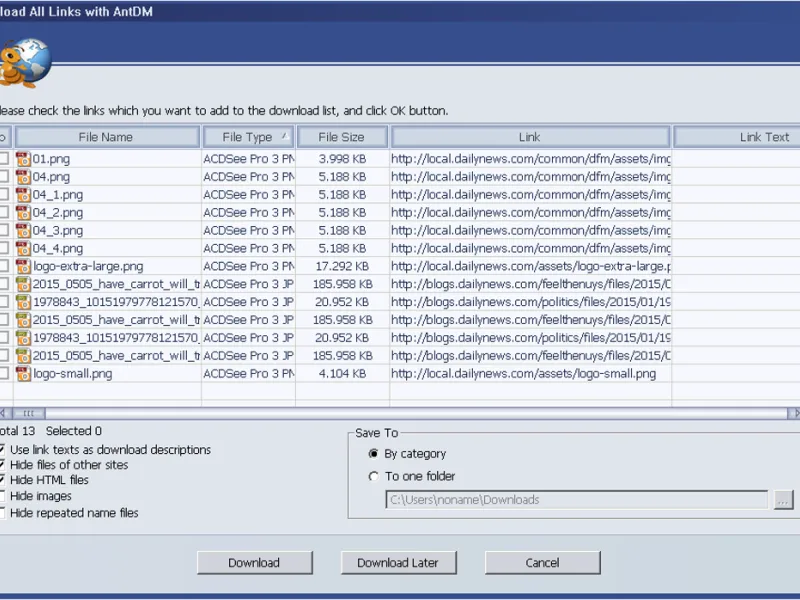
Task: Enable Hide images checkbox
Action: tap(2, 496)
